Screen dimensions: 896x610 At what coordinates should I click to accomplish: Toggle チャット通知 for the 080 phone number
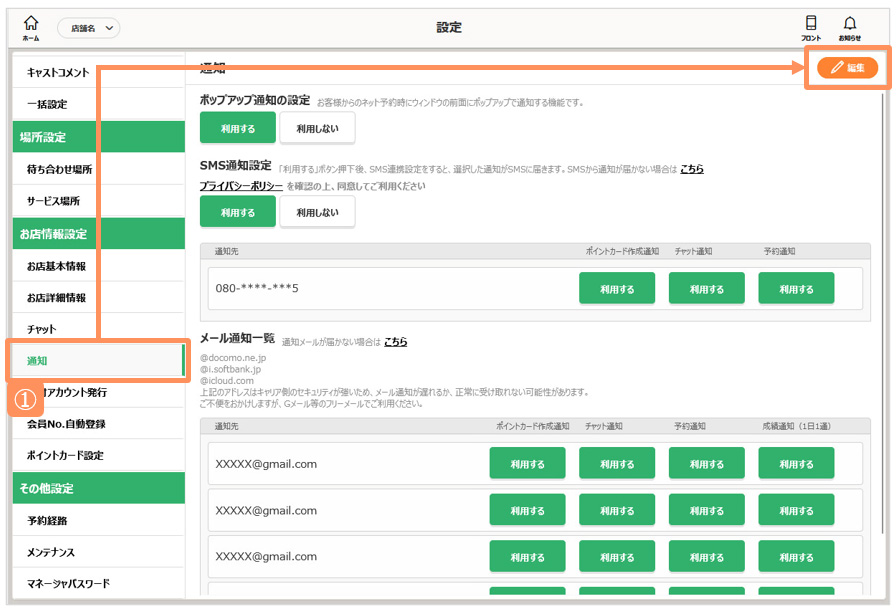pyautogui.click(x=706, y=289)
